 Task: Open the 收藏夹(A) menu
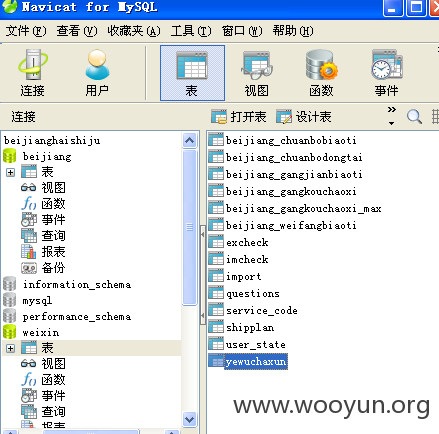(134, 31)
